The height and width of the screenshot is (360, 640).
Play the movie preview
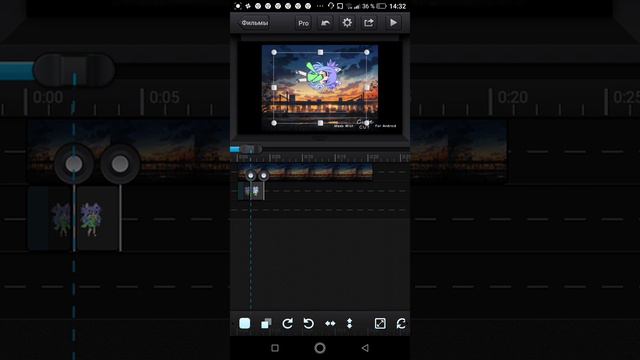tap(393, 23)
